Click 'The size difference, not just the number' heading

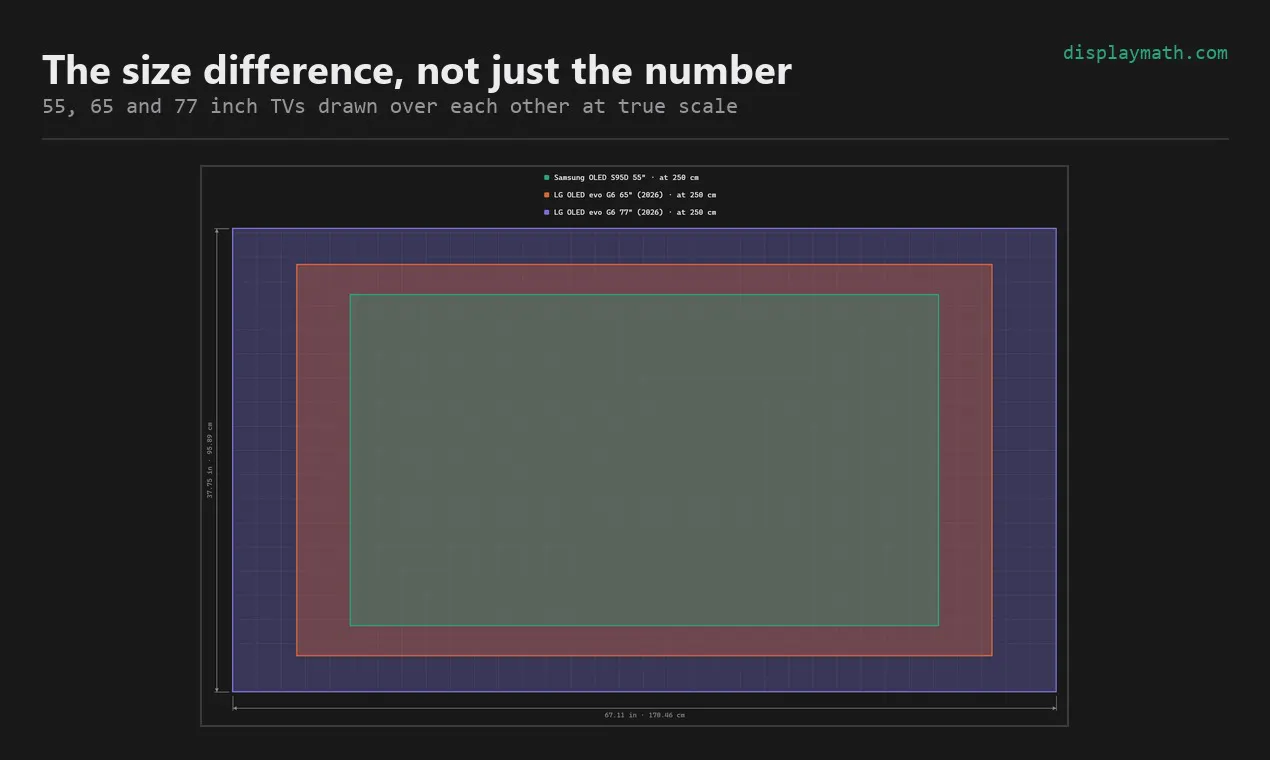[x=417, y=71]
